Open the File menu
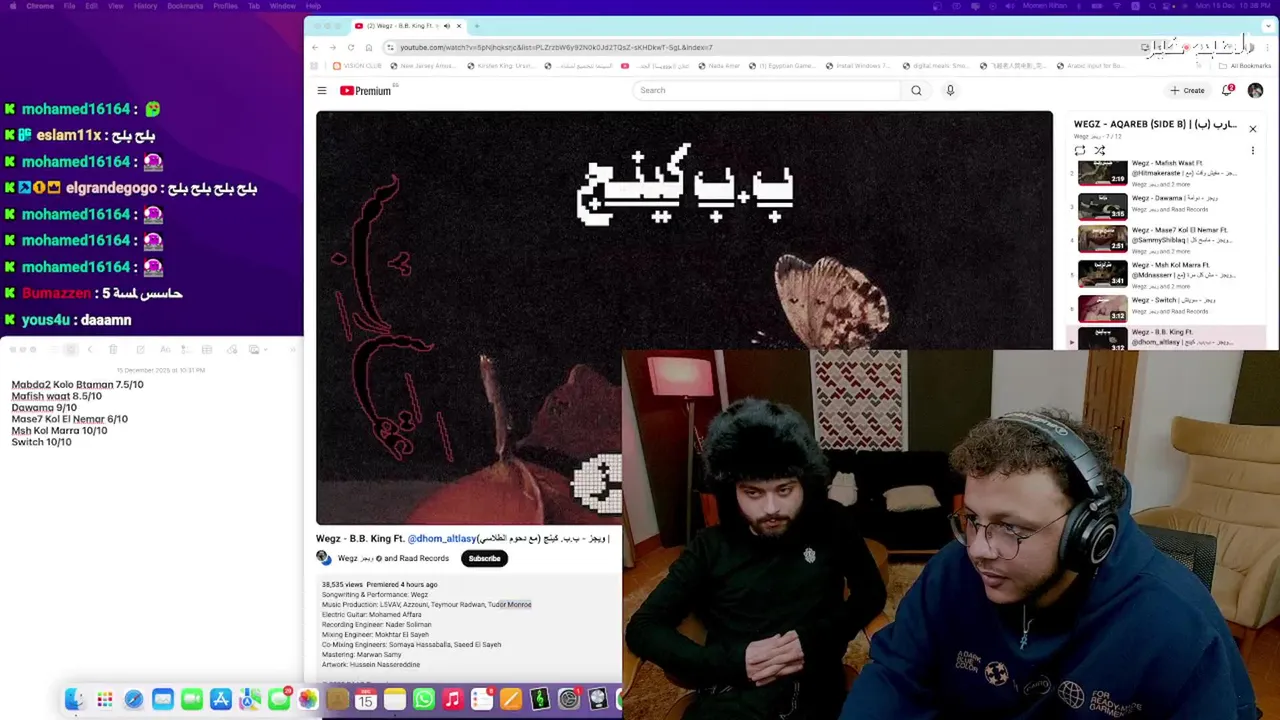1280x720 pixels. pyautogui.click(x=70, y=6)
